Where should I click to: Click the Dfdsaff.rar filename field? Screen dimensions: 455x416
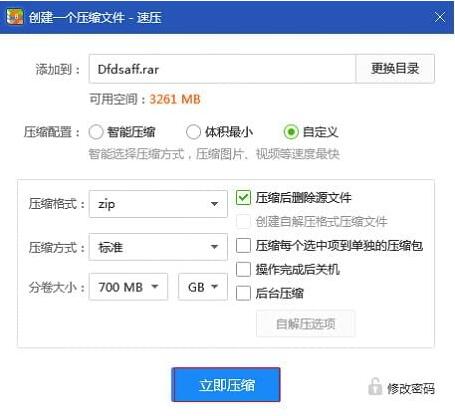pyautogui.click(x=222, y=69)
